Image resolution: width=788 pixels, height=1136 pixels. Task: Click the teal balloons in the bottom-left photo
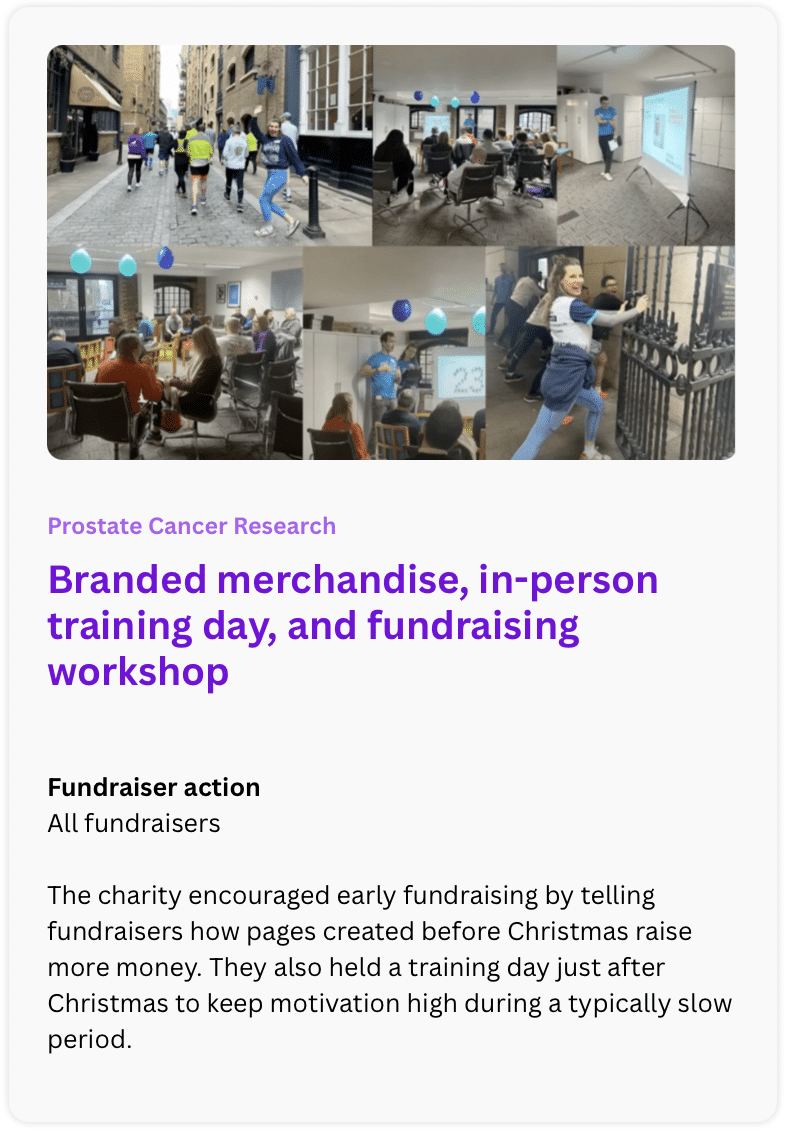tap(103, 263)
